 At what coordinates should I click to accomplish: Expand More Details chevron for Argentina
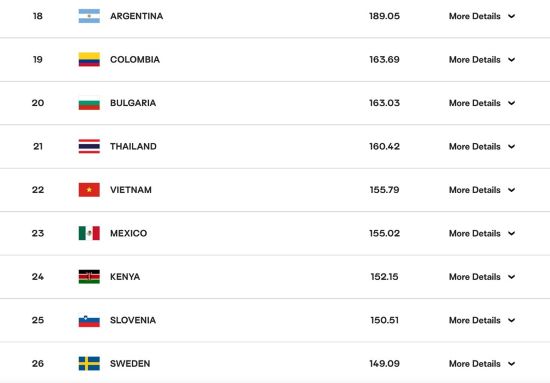[x=512, y=16]
